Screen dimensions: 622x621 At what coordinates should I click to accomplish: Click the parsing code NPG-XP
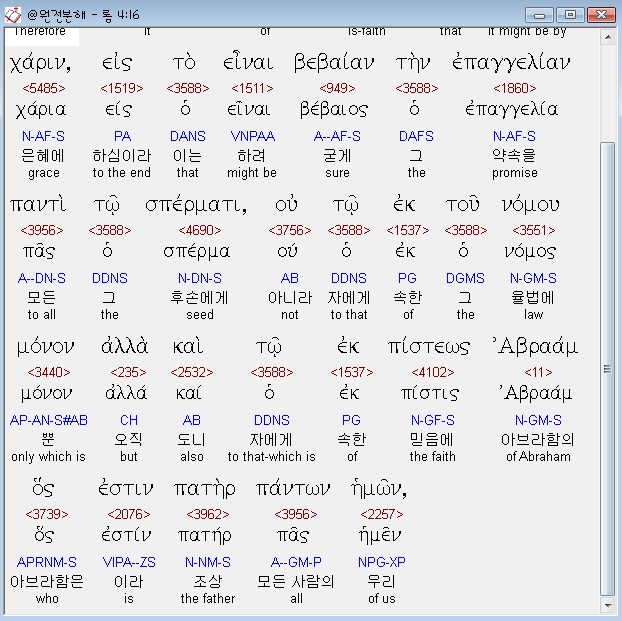[382, 562]
